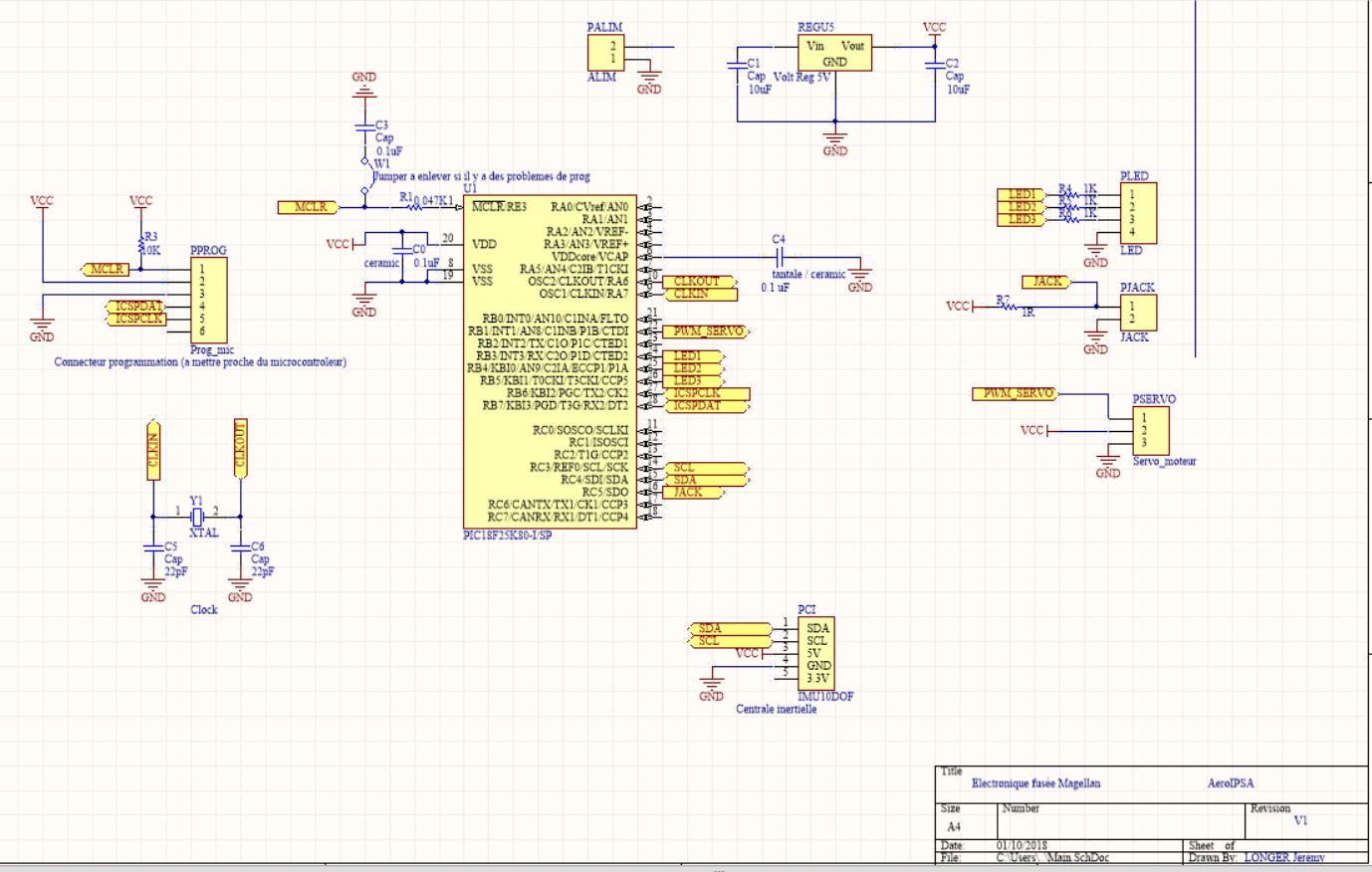Select the GND port above capacitor C3
This screenshot has height=872, width=1372.
[364, 83]
